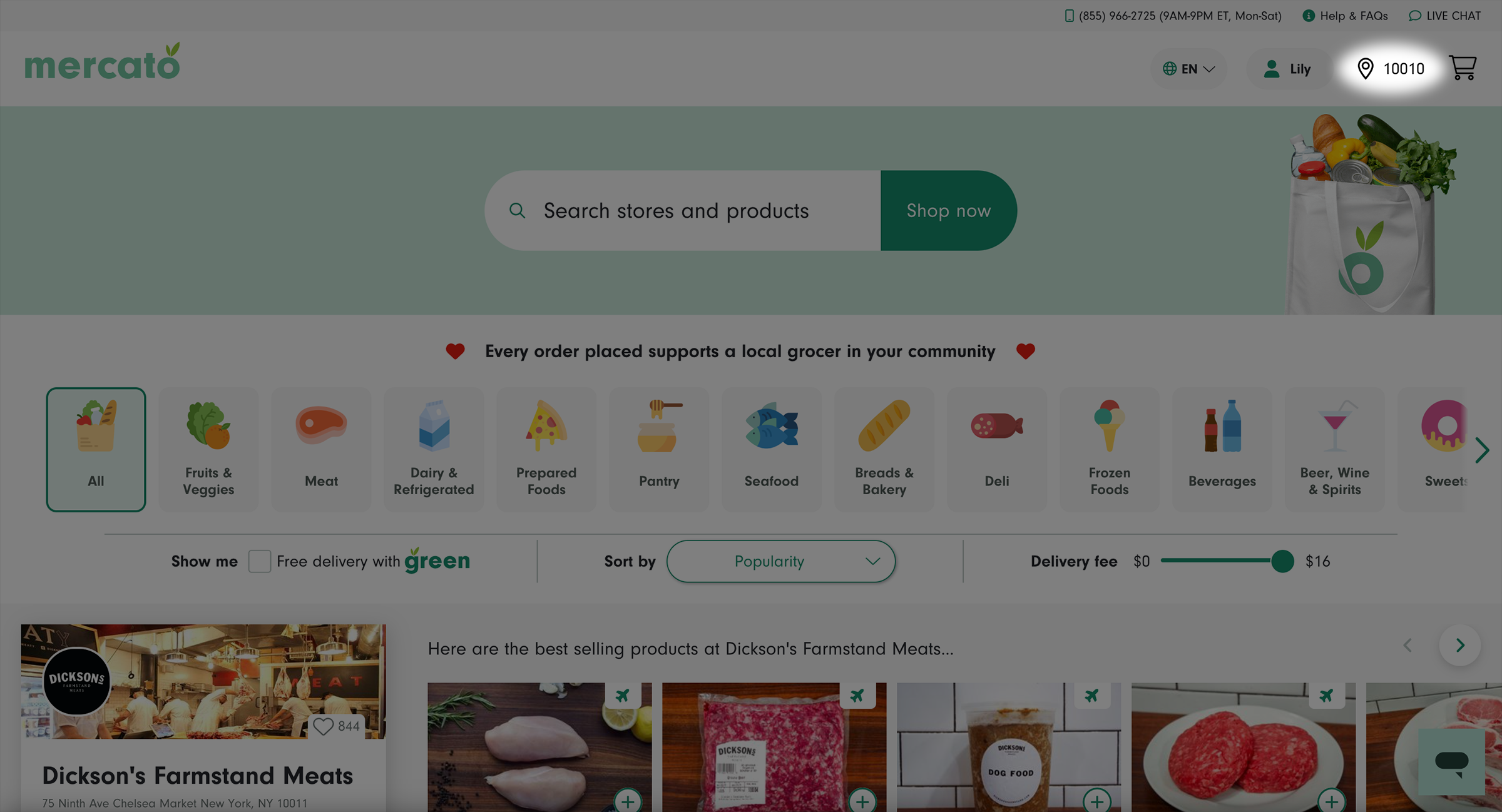Click the Mercato logo

pos(103,62)
